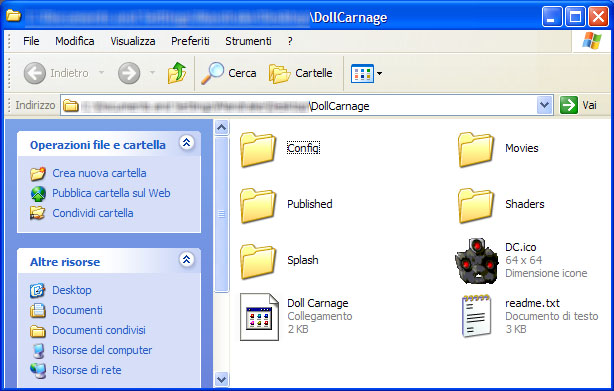This screenshot has height=391, width=614.
Task: Open the Desktop link in Altre risorse
Action: click(x=72, y=290)
